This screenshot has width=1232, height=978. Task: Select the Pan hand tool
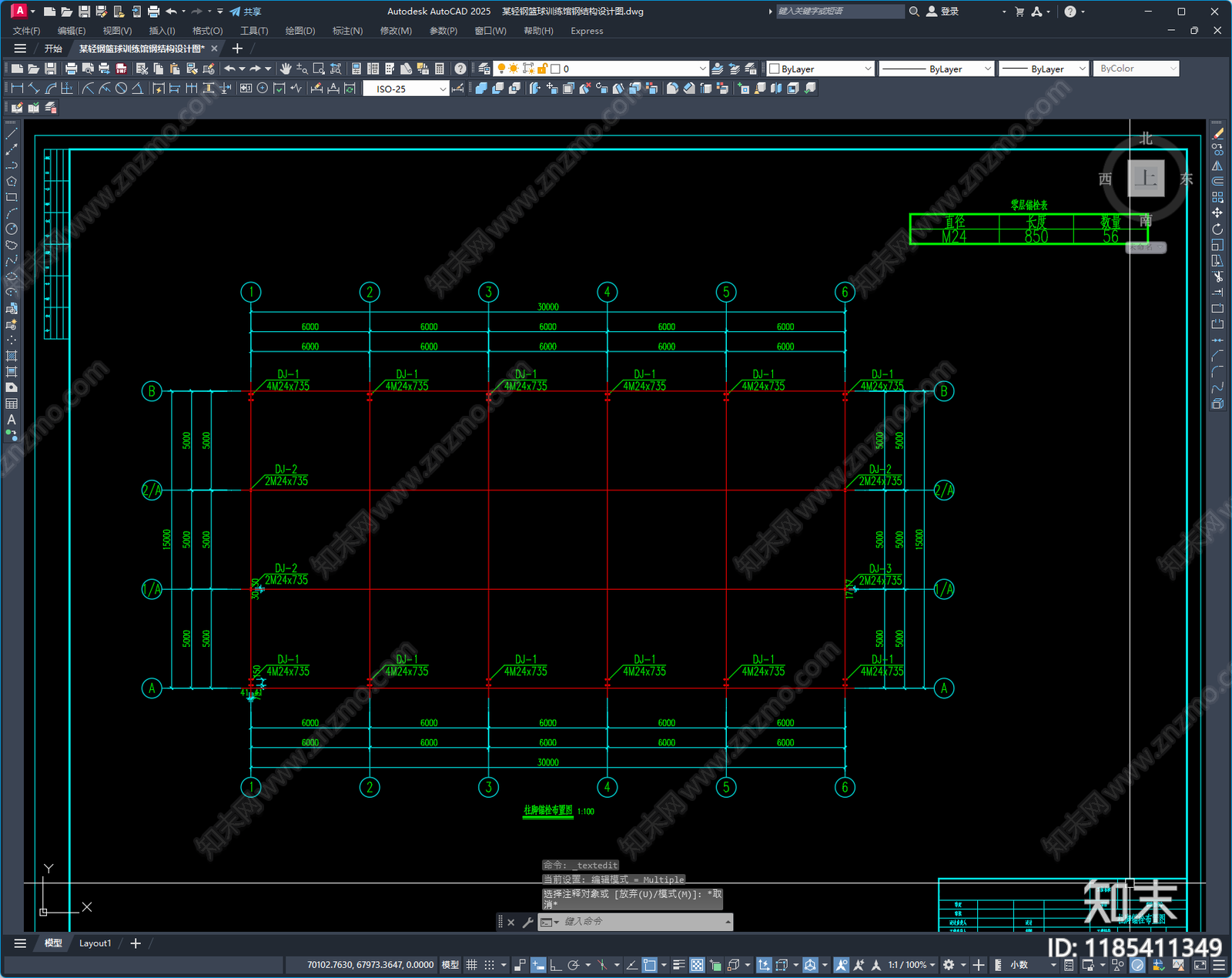coord(286,69)
